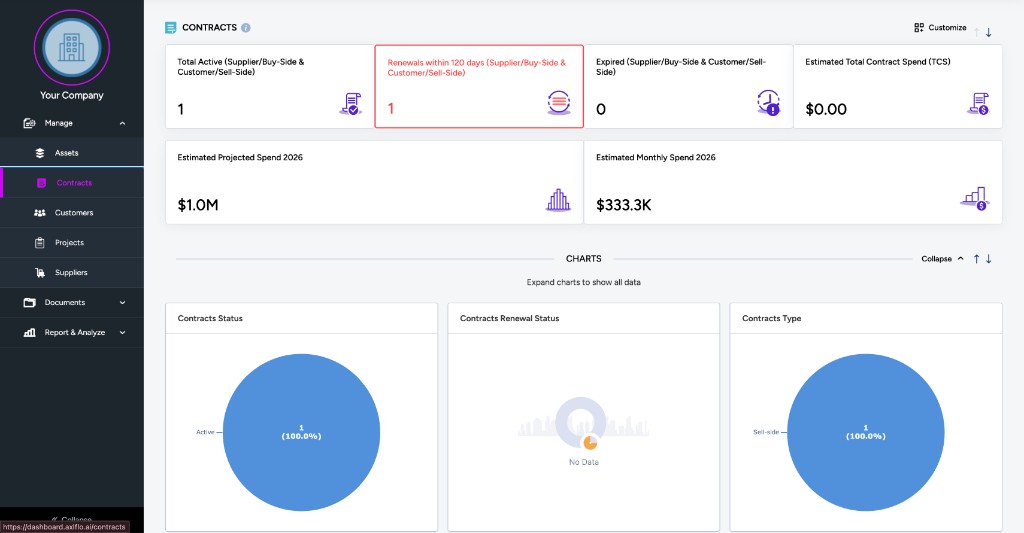The height and width of the screenshot is (533, 1024).
Task: Click the No Data label
Action: [x=584, y=462]
